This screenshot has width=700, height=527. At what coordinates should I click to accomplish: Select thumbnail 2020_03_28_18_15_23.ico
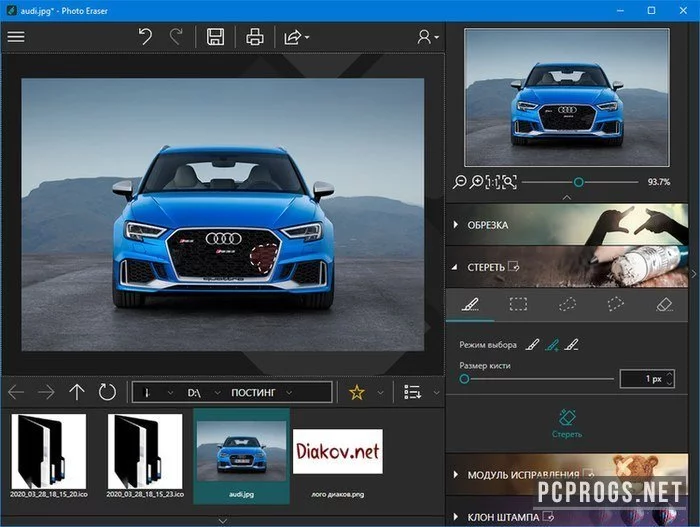click(x=145, y=456)
